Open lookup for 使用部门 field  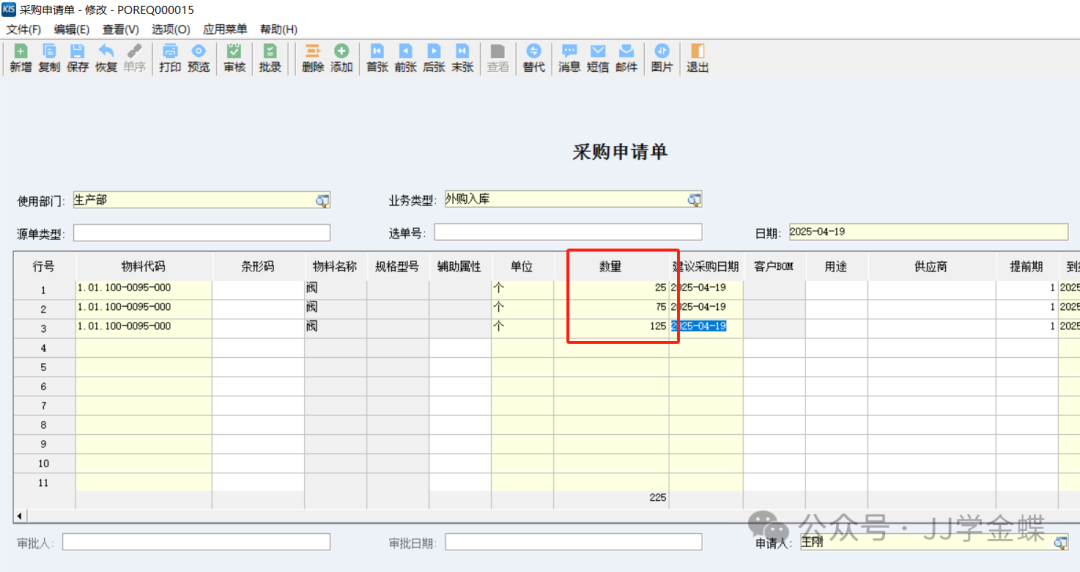click(x=322, y=201)
